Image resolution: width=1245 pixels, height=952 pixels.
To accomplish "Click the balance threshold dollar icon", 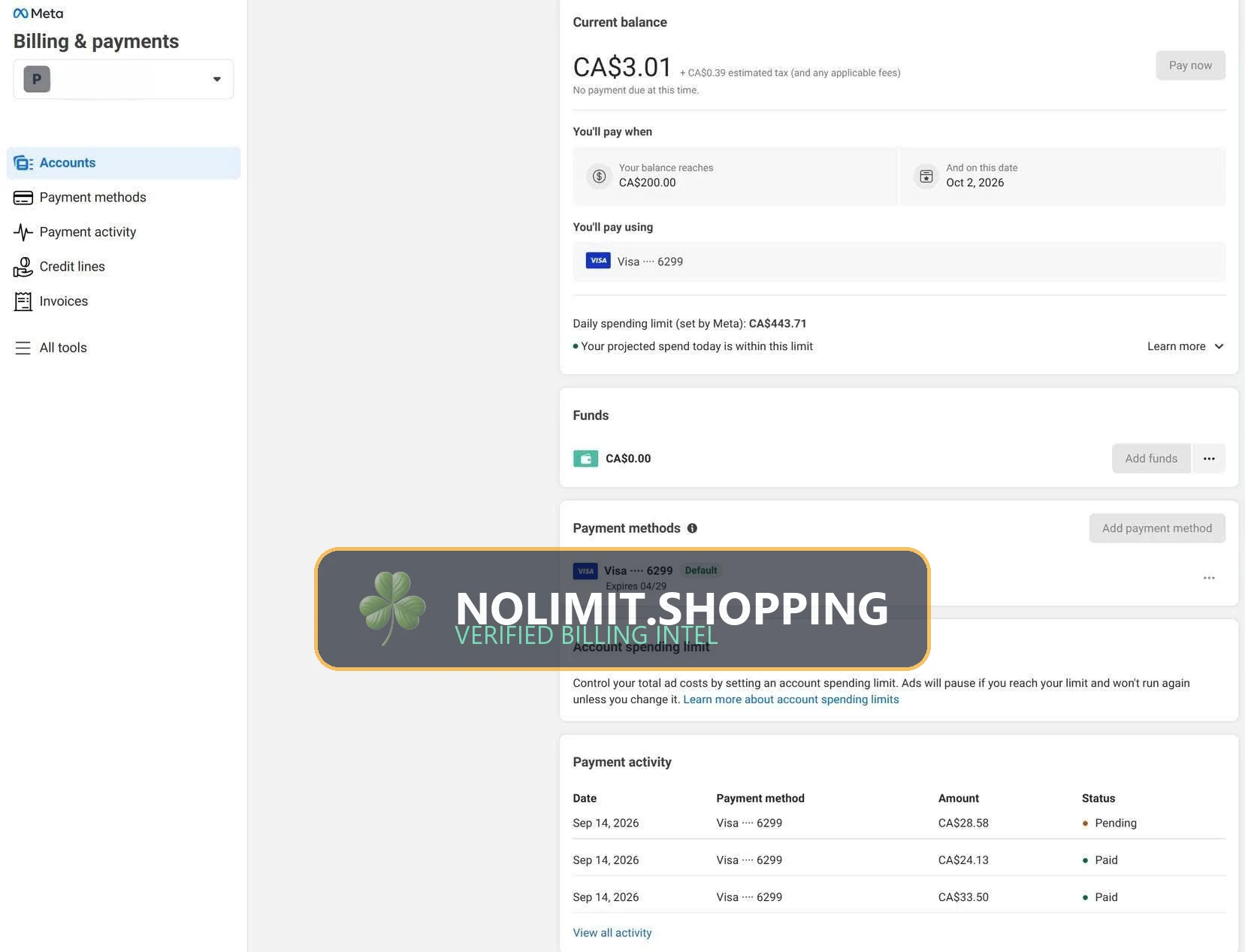I will point(599,176).
